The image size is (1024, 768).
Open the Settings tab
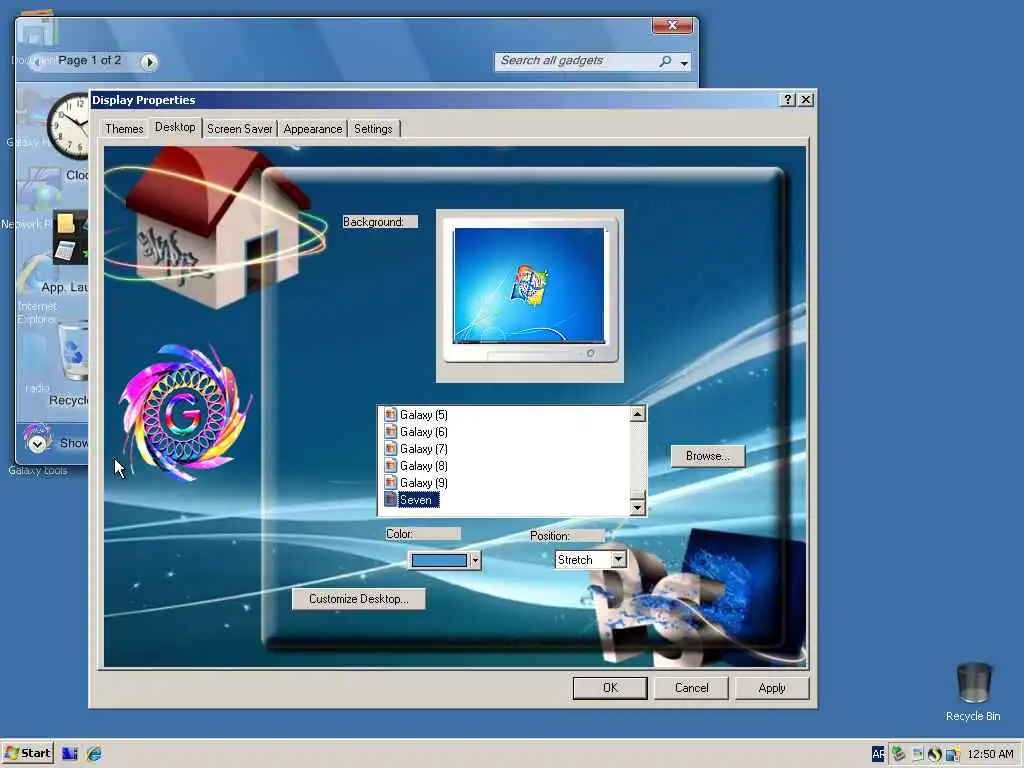373,129
